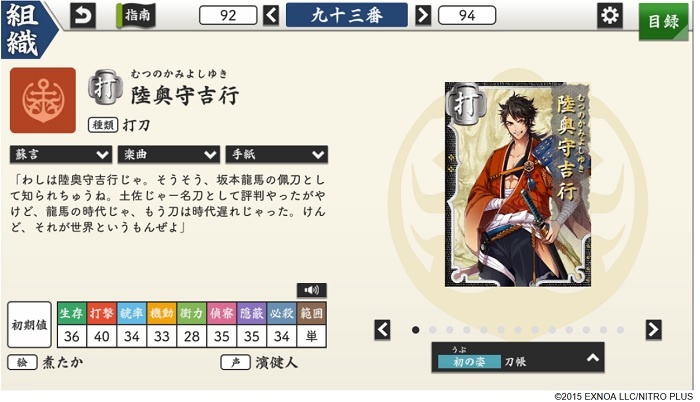
Task: Select the first carousel page dot
Action: (416, 330)
